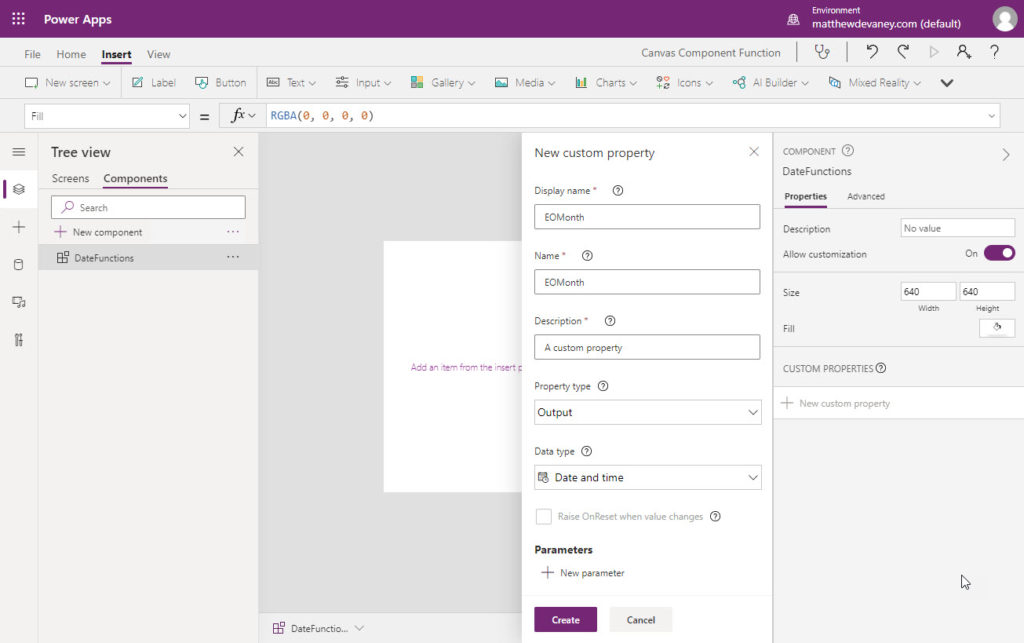Open the View menu

click(x=158, y=54)
